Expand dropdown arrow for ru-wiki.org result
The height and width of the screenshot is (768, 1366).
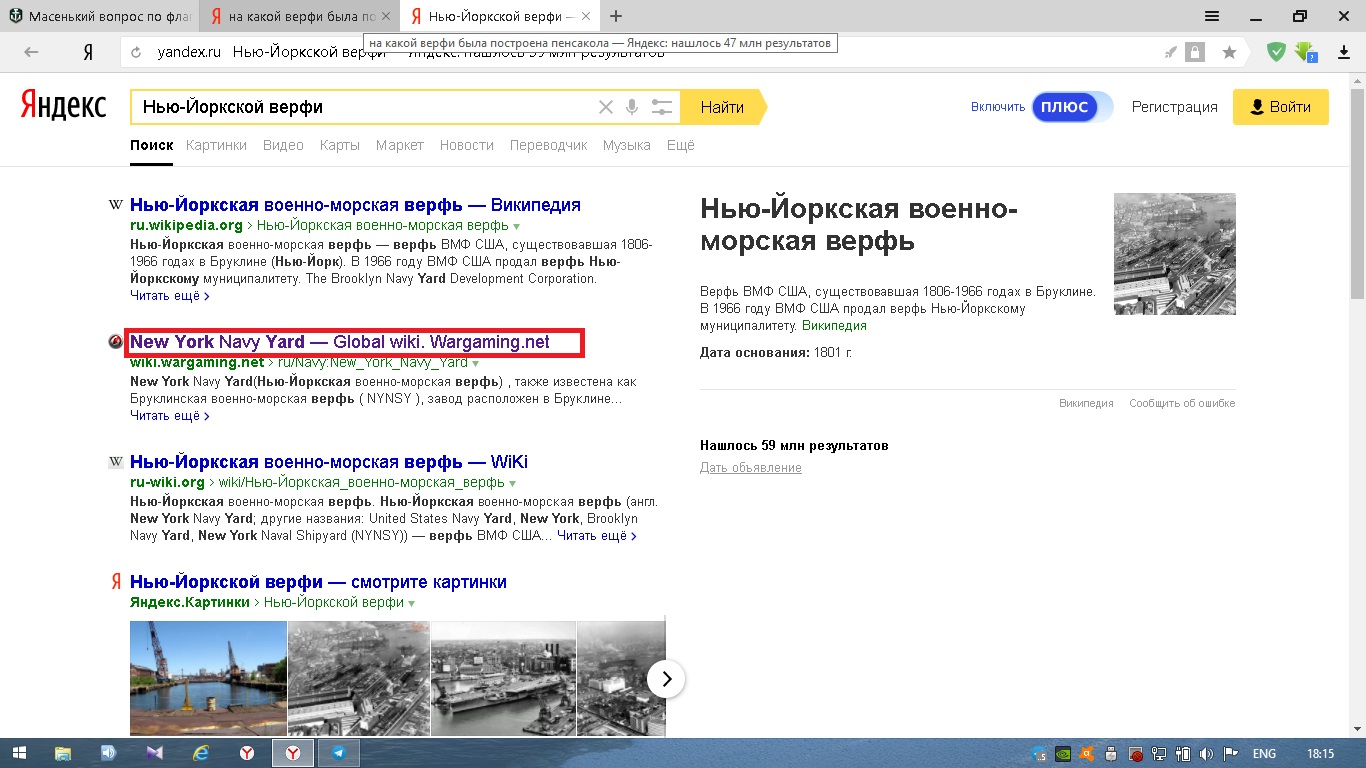pyautogui.click(x=514, y=483)
